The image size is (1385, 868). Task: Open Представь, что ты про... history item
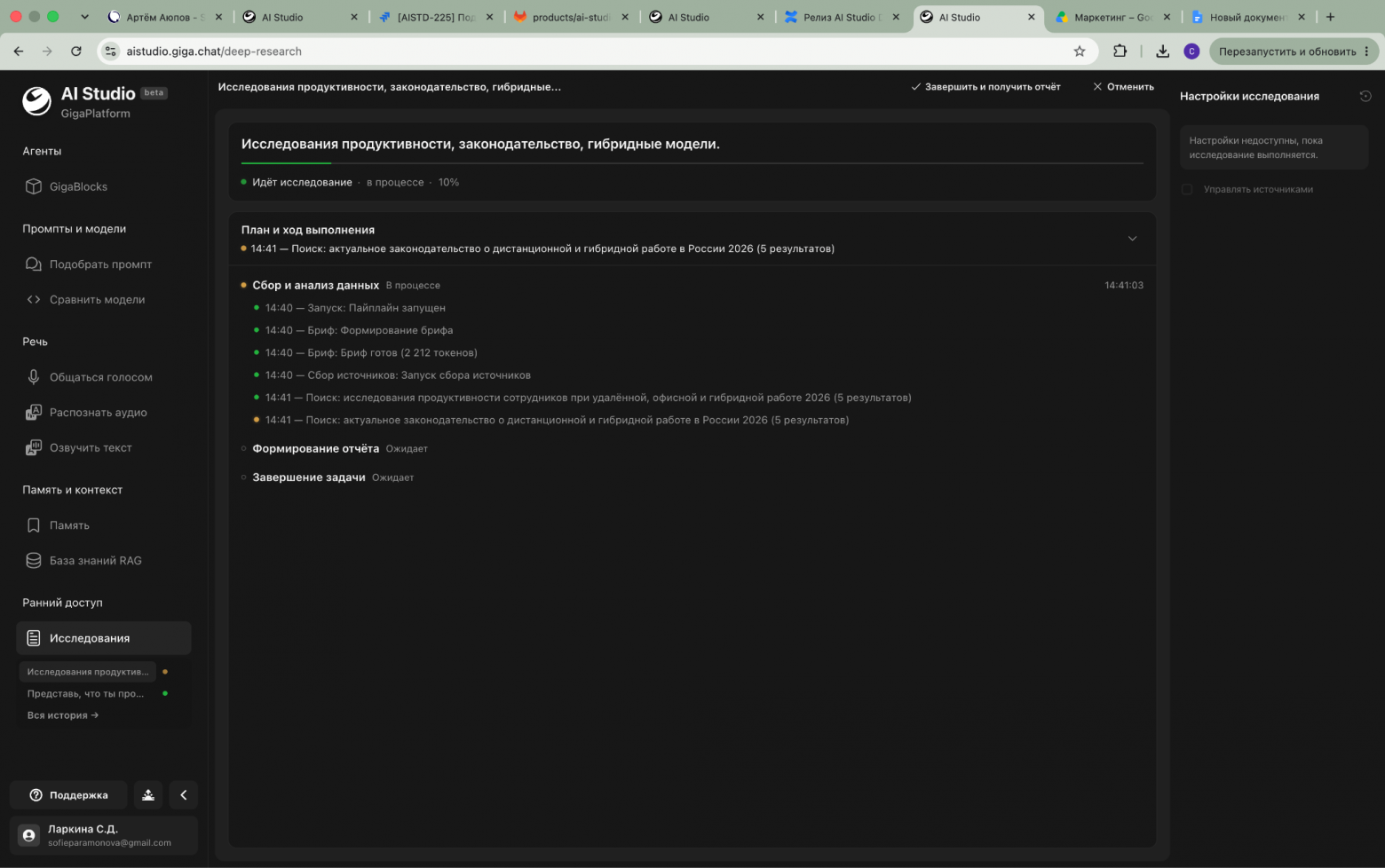point(85,694)
